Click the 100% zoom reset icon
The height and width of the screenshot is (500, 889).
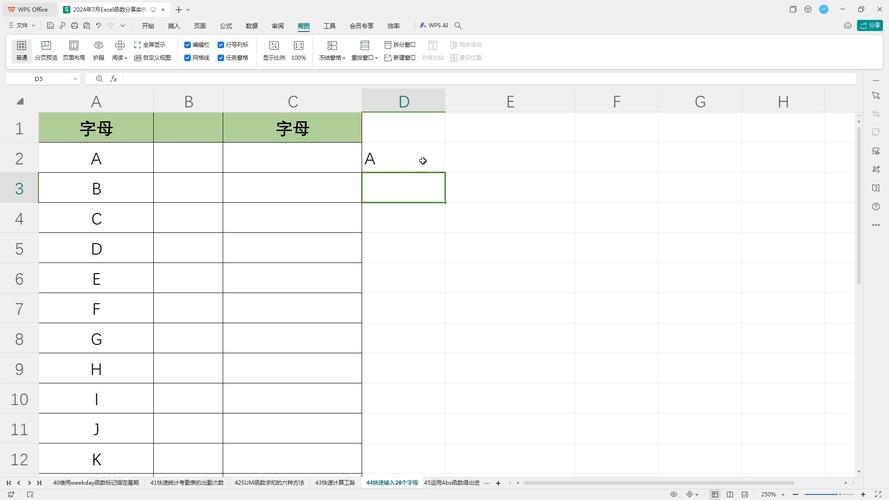point(298,50)
